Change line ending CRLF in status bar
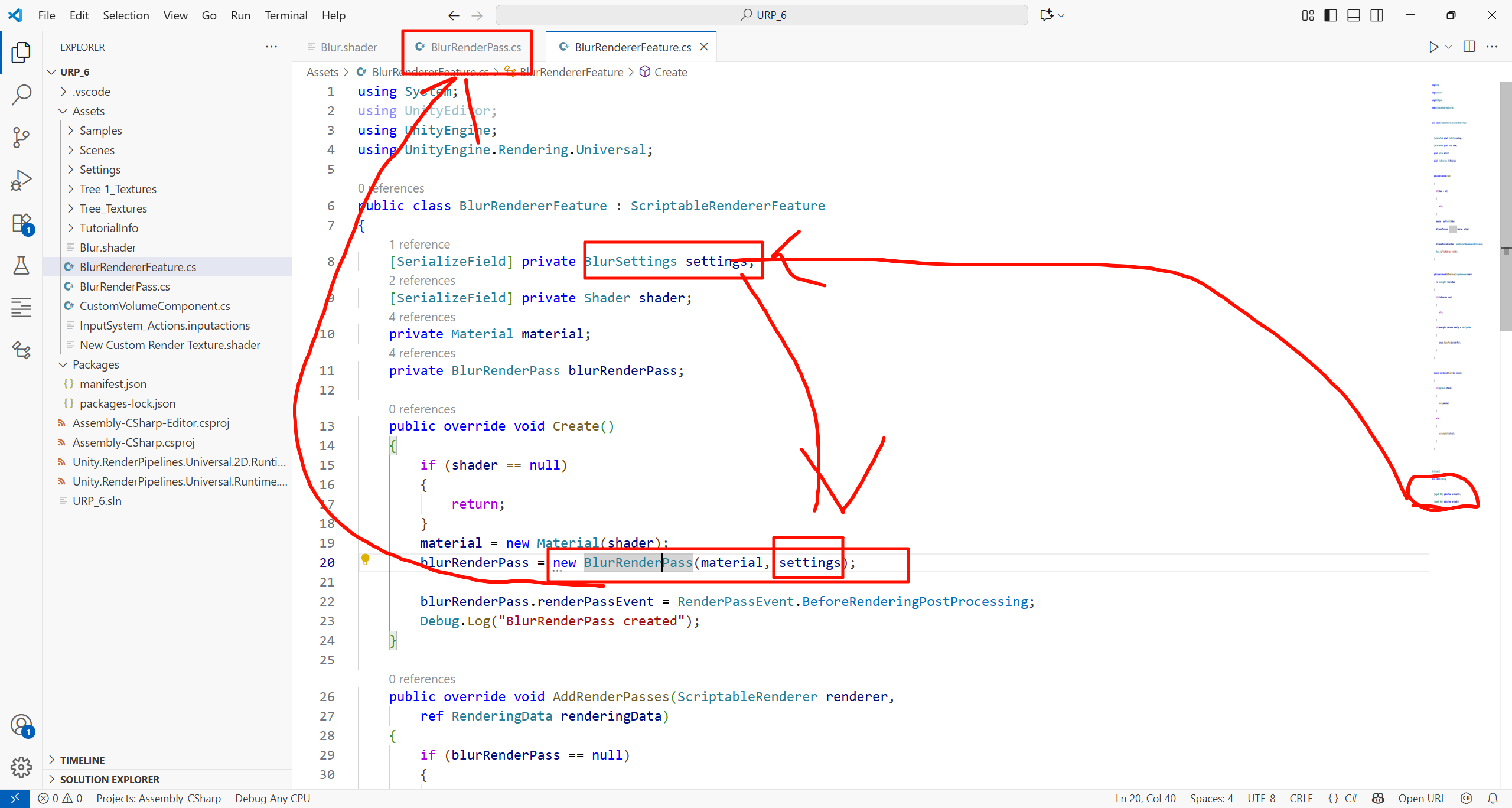 [x=1301, y=799]
